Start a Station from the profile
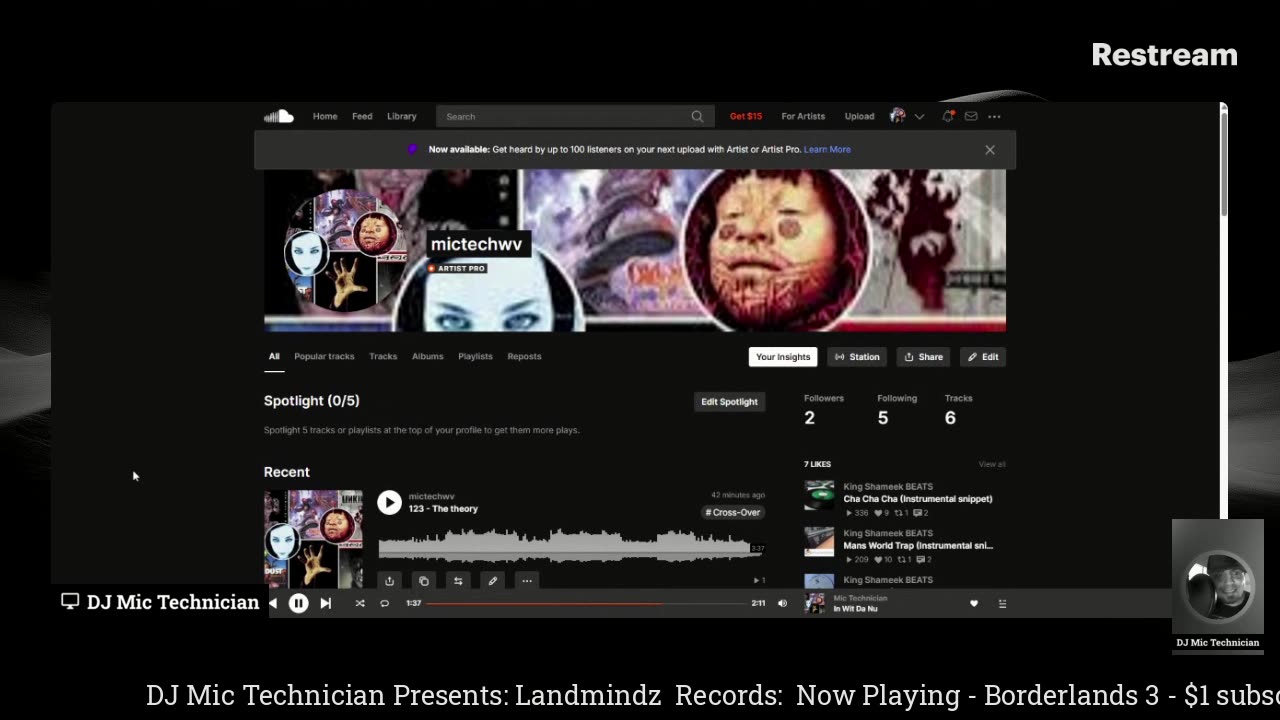The height and width of the screenshot is (720, 1280). tap(857, 357)
